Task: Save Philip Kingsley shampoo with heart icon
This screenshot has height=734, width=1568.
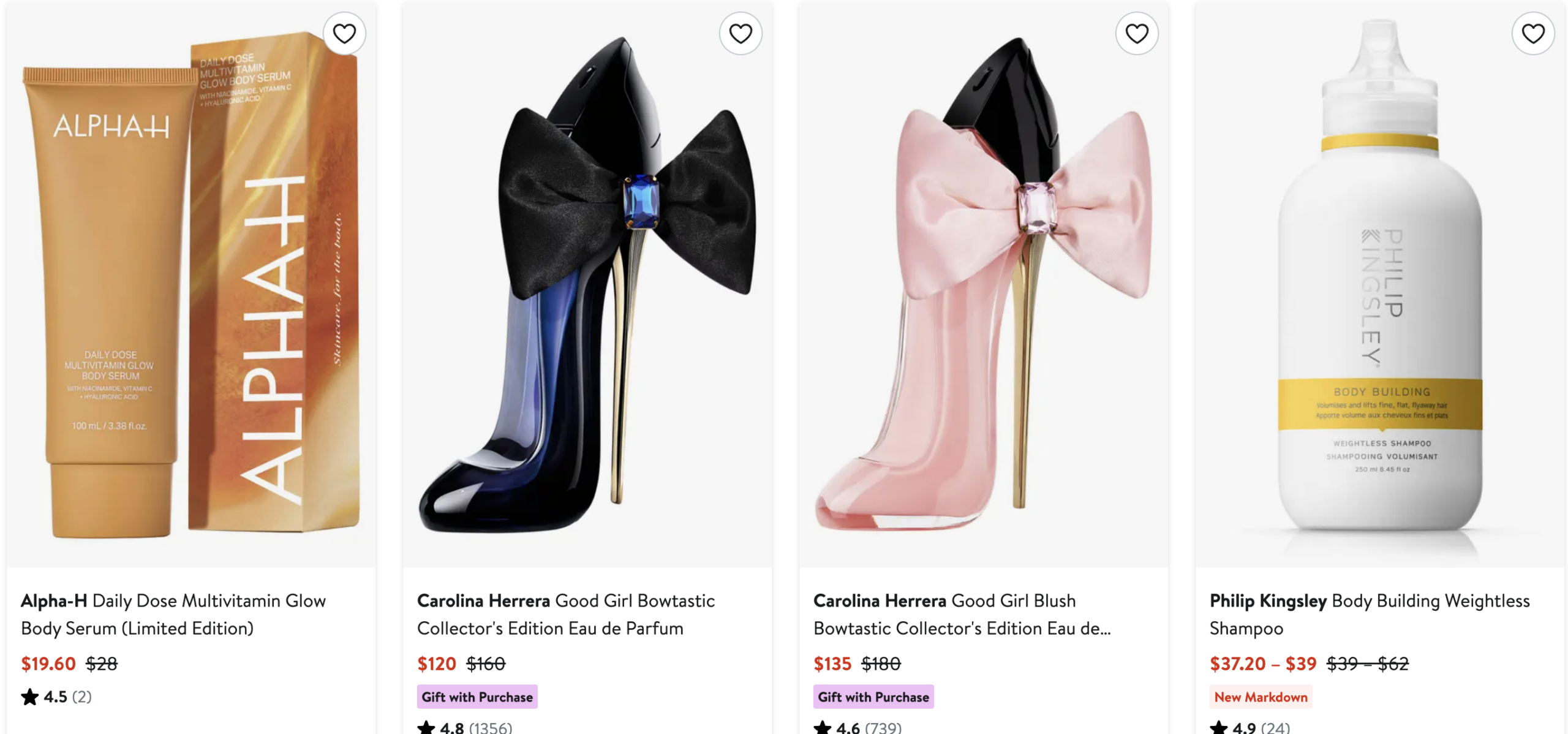Action: coord(1532,34)
